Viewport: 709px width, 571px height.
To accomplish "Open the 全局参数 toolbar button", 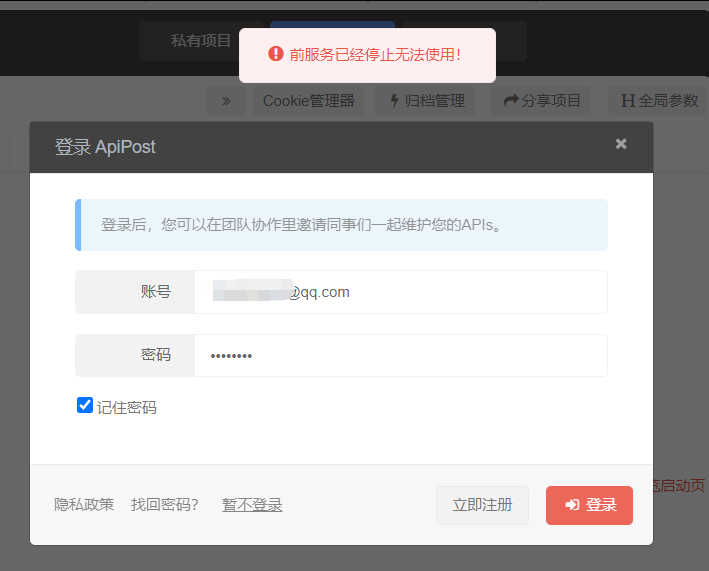I will (x=659, y=101).
